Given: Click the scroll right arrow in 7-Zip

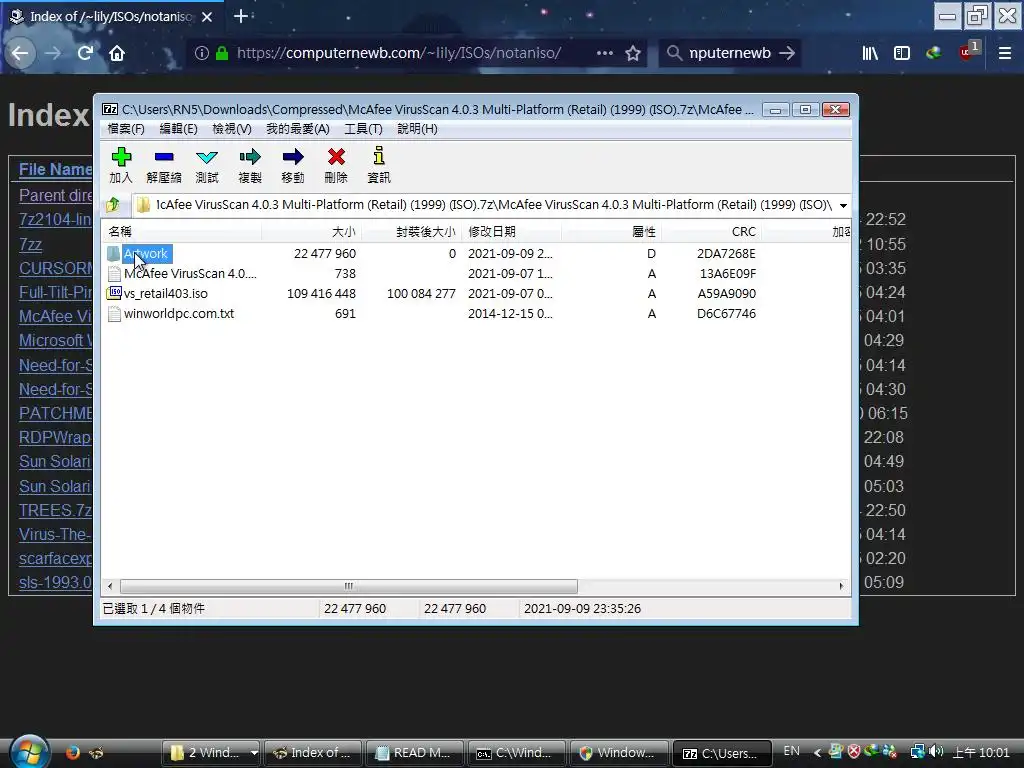Looking at the screenshot, I should pos(841,586).
